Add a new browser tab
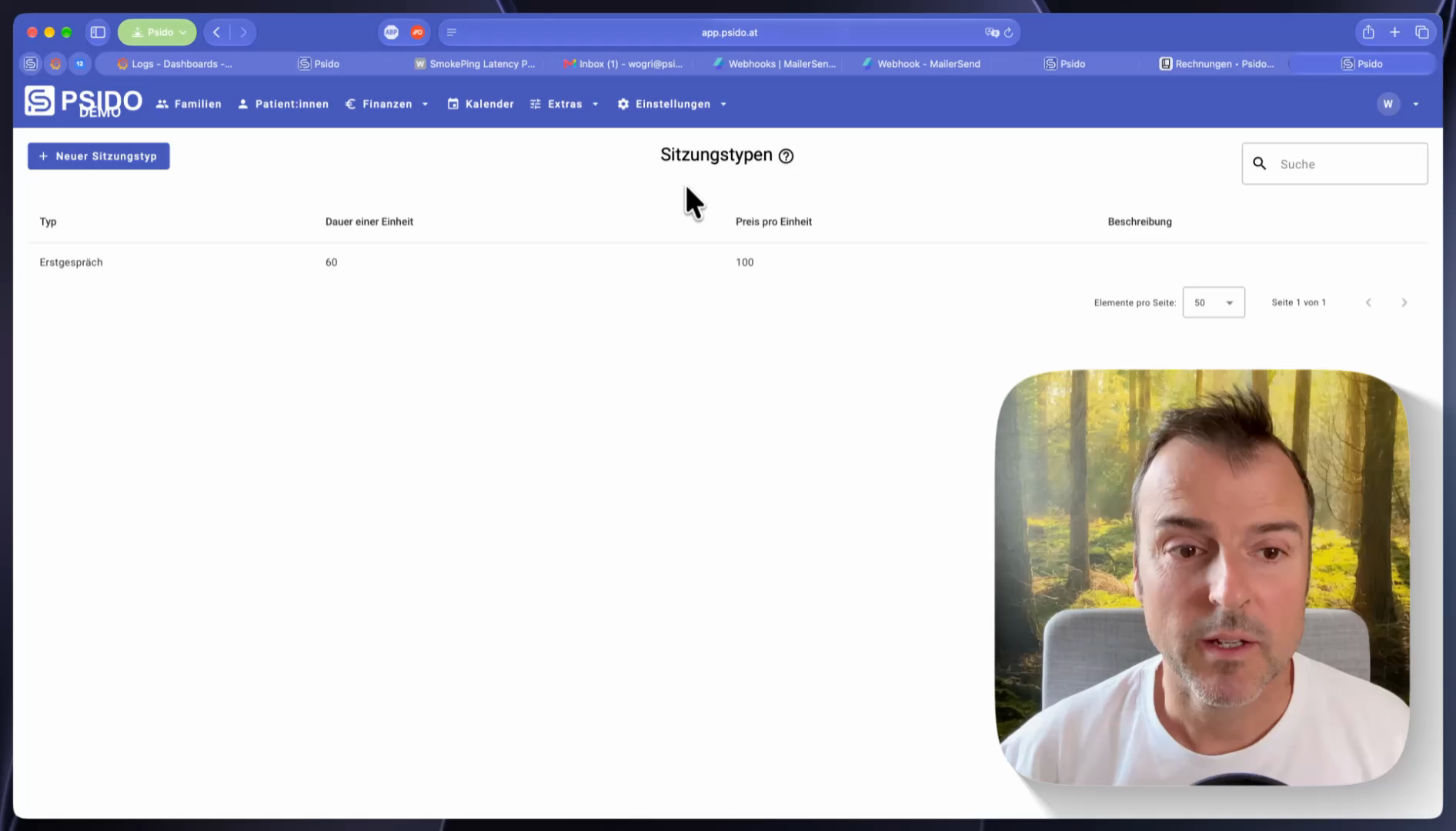Viewport: 1456px width, 831px height. coord(1394,32)
